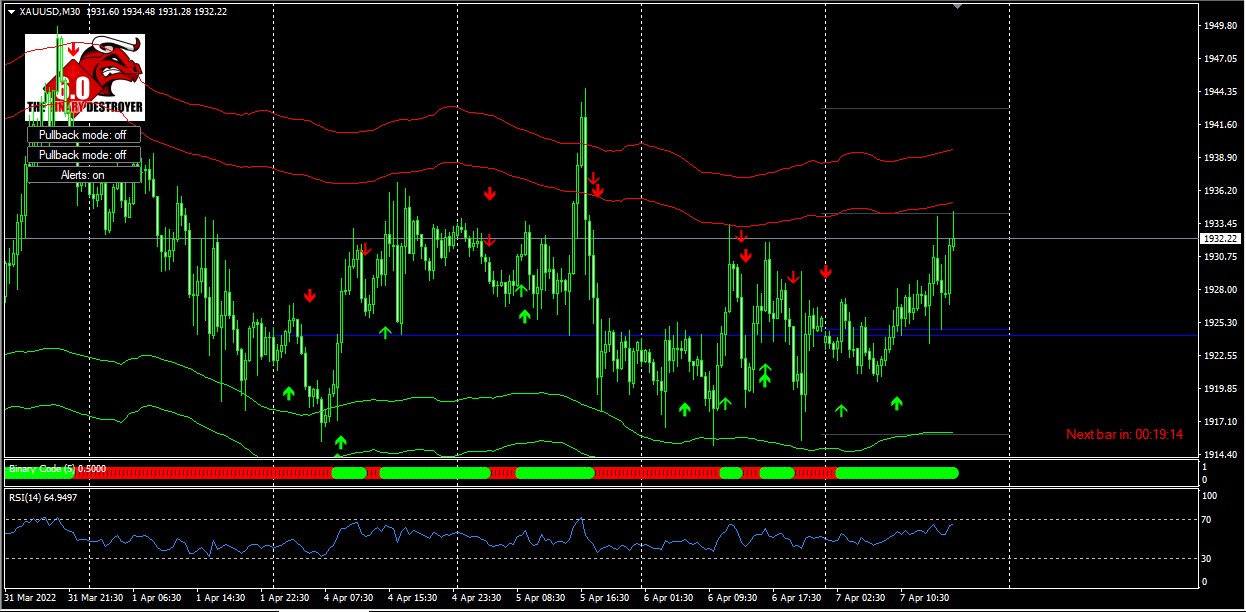Viewport: 1246px width, 612px height.
Task: Click the 1936.20 price axis label
Action: [1219, 191]
